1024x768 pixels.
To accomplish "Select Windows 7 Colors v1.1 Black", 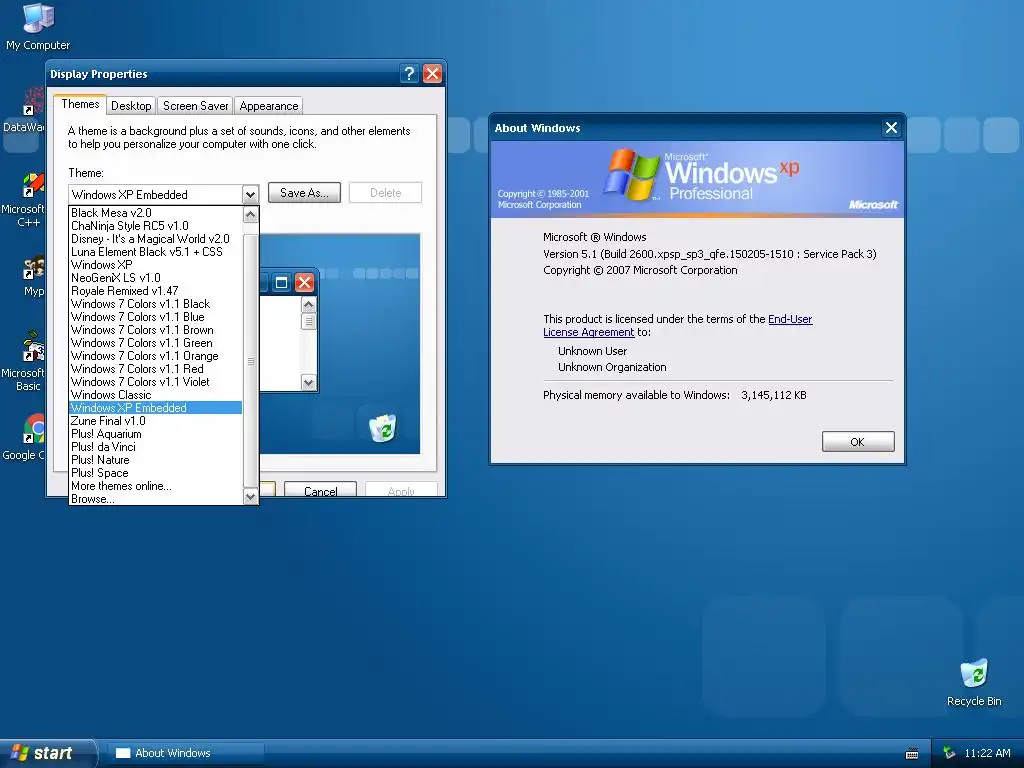I will 155,304.
